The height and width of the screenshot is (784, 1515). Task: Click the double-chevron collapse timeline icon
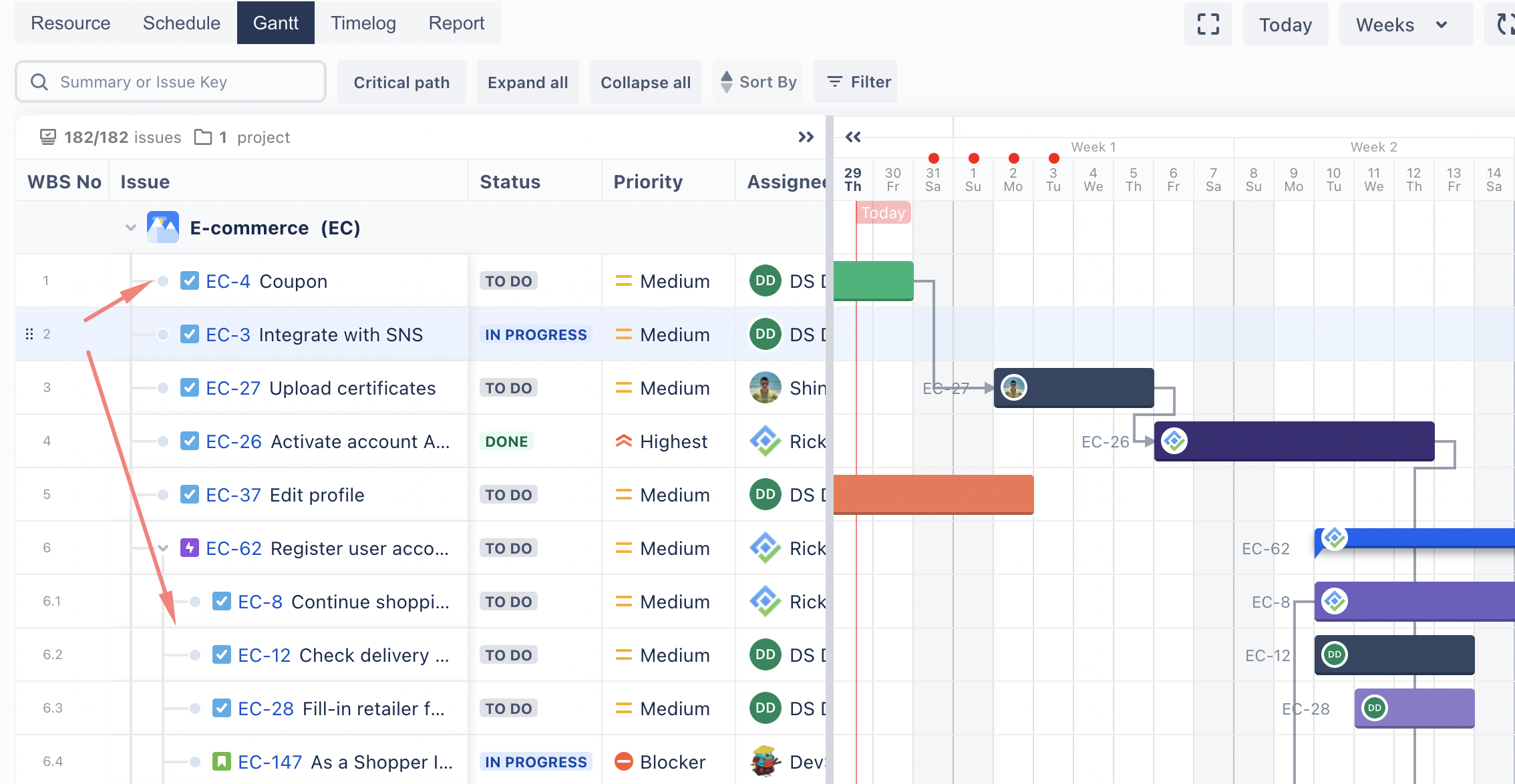(x=853, y=137)
